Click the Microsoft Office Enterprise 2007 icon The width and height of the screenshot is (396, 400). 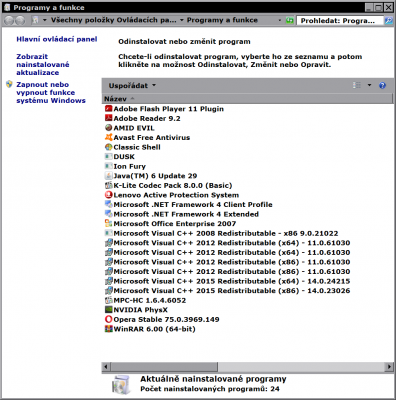[108, 223]
